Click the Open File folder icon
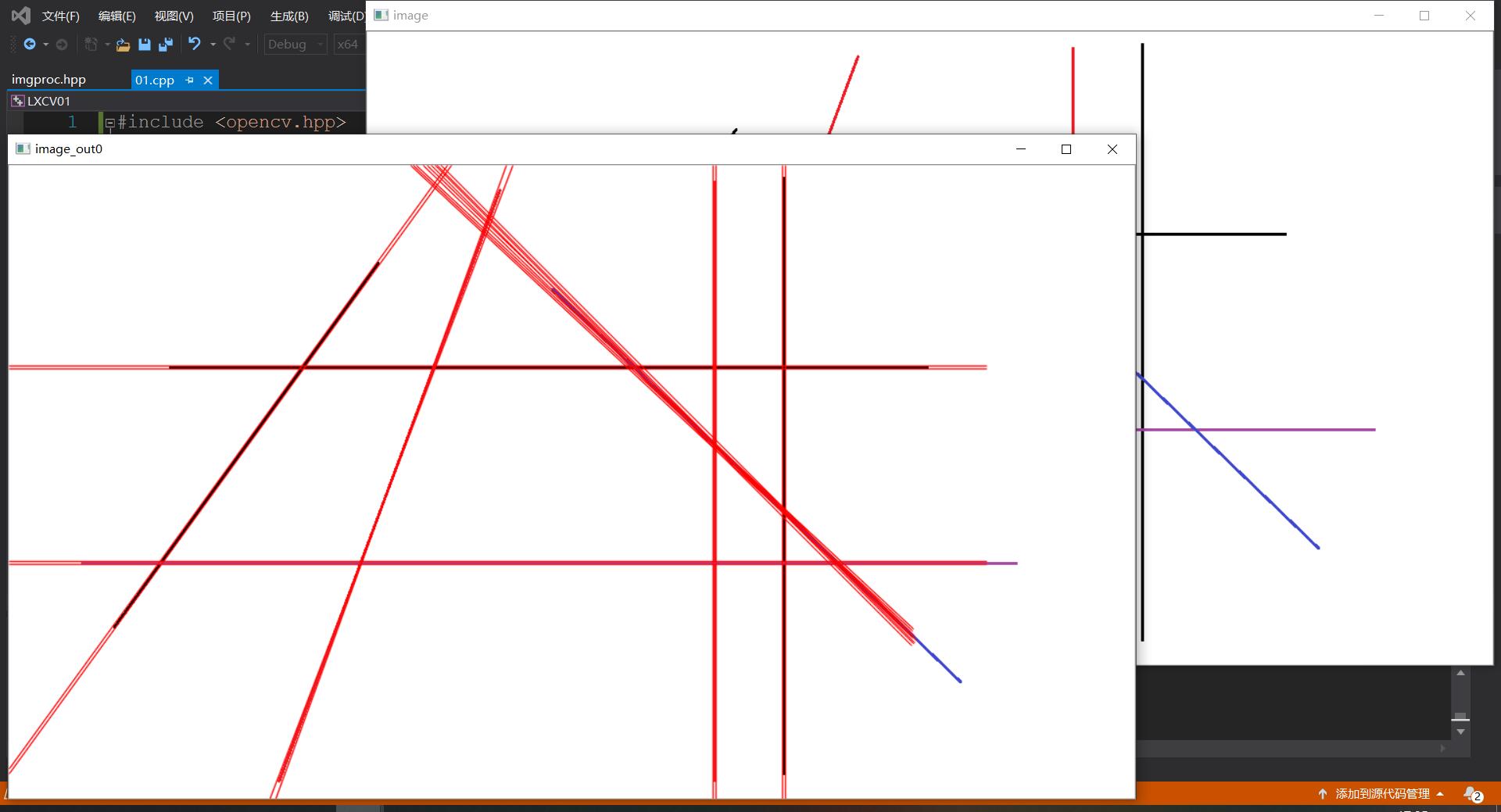This screenshot has width=1501, height=812. click(x=123, y=45)
